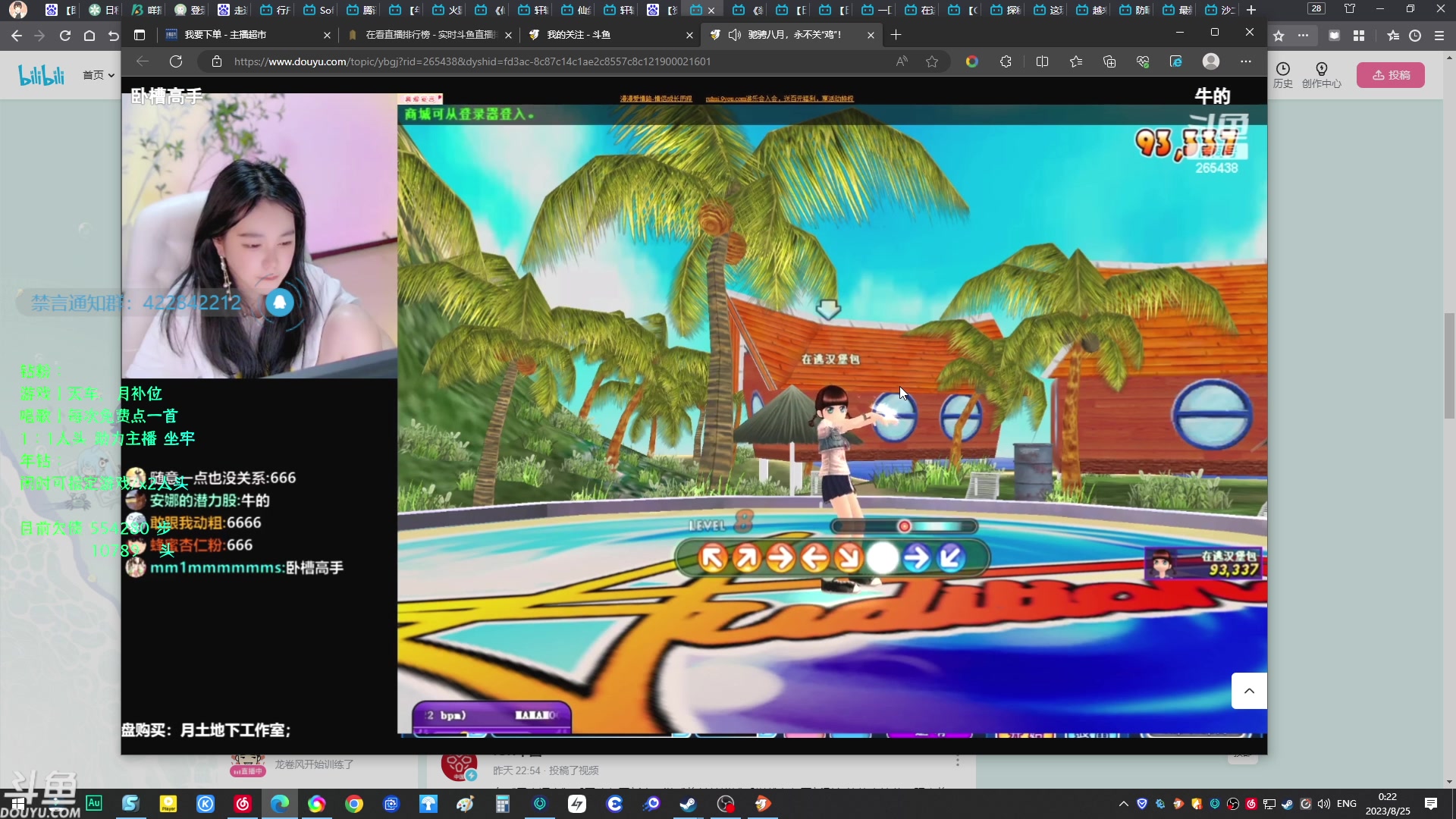Click the back arrow in Edge toolbar

142,61
